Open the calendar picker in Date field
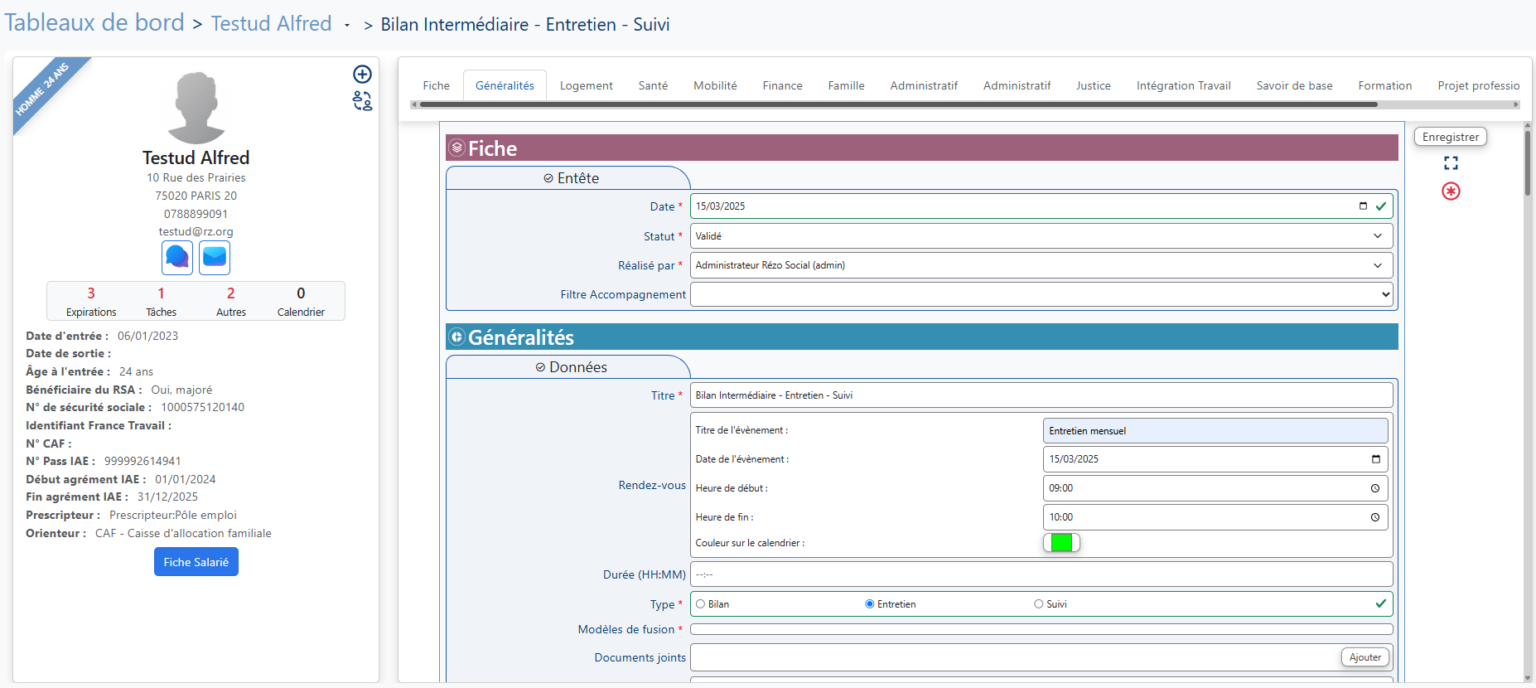The image size is (1536, 688). [1363, 206]
